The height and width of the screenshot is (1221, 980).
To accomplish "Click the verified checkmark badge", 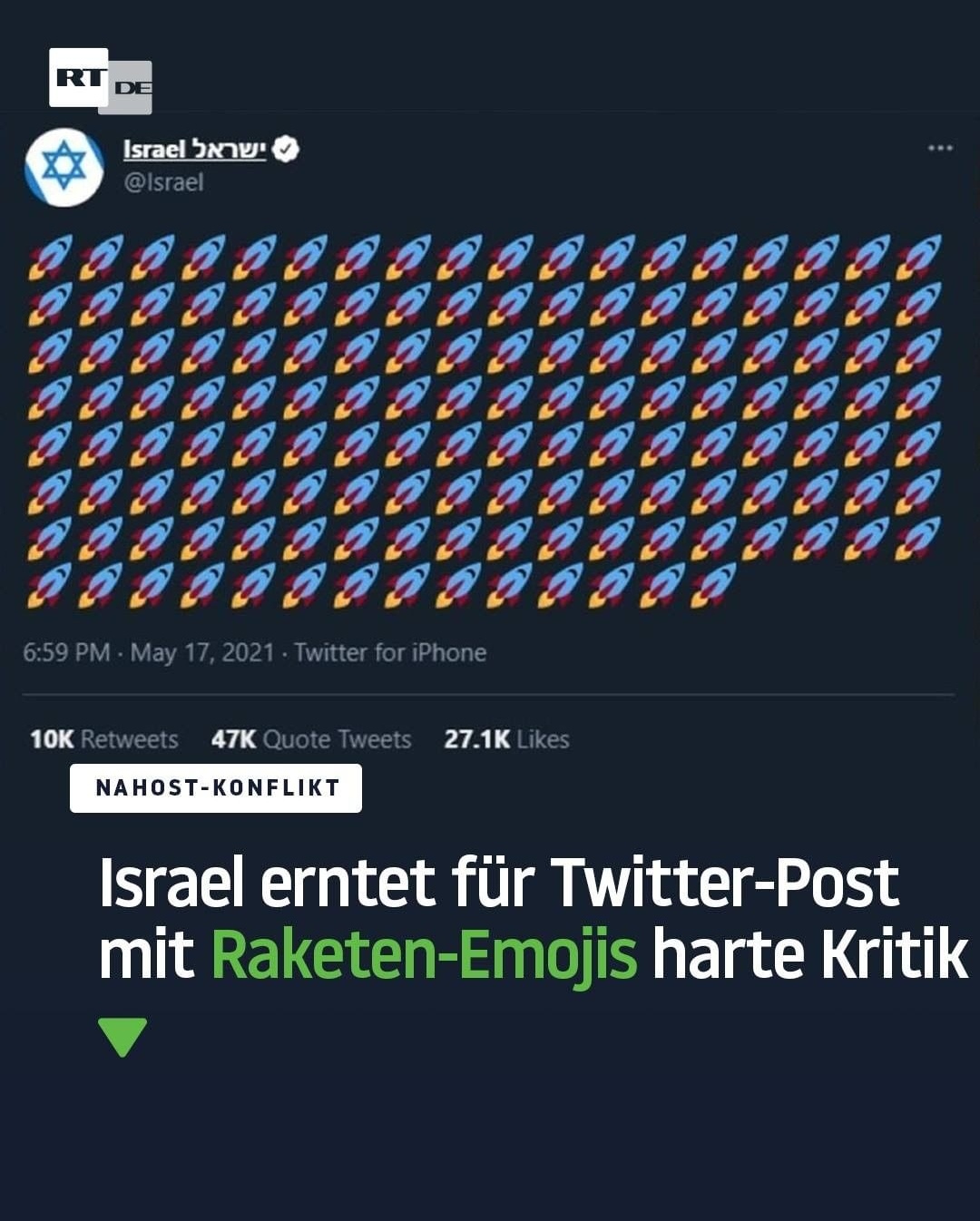I will click(x=286, y=150).
